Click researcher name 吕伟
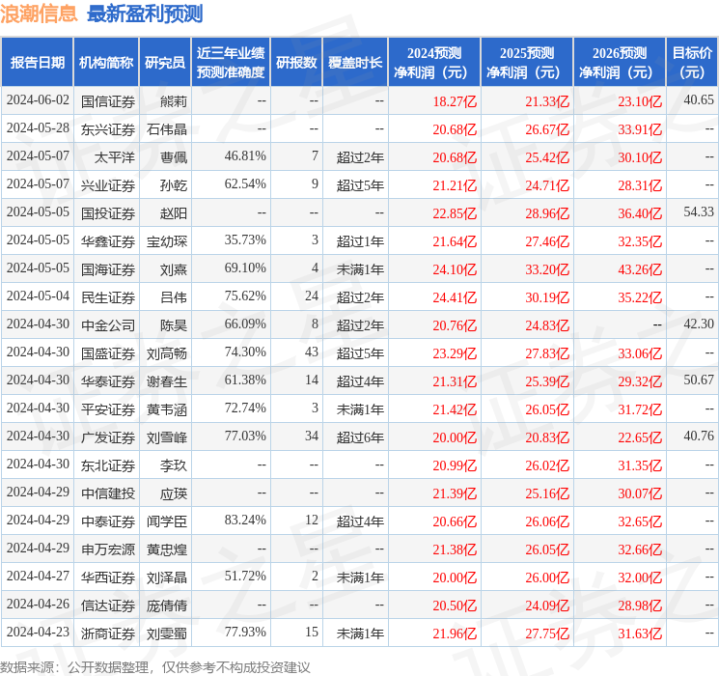The image size is (719, 676). [173, 297]
